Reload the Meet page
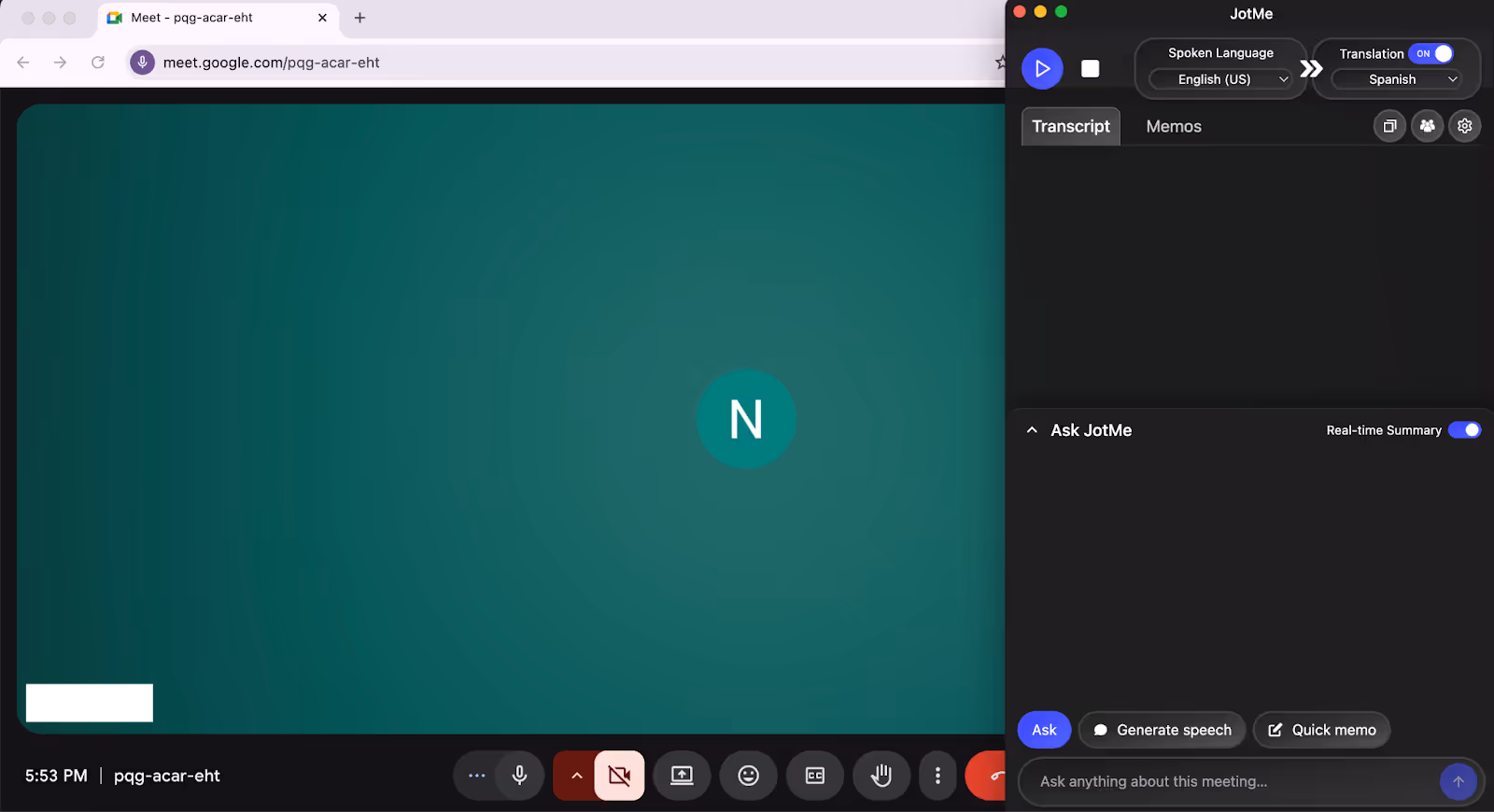This screenshot has height=812, width=1494. point(98,63)
